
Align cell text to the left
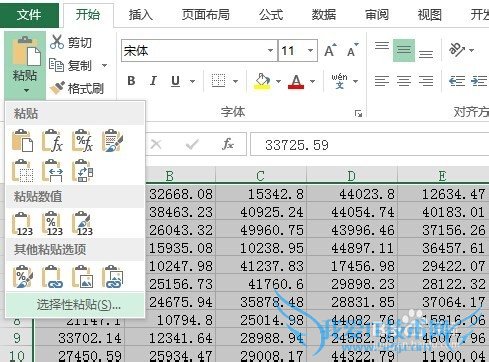(382, 81)
